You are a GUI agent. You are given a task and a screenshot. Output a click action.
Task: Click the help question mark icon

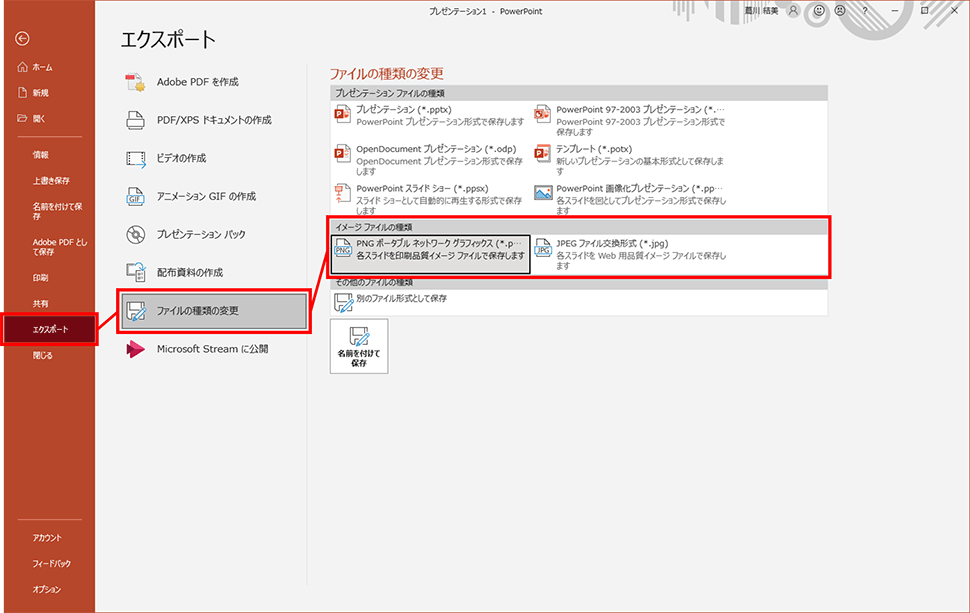pyautogui.click(x=865, y=11)
